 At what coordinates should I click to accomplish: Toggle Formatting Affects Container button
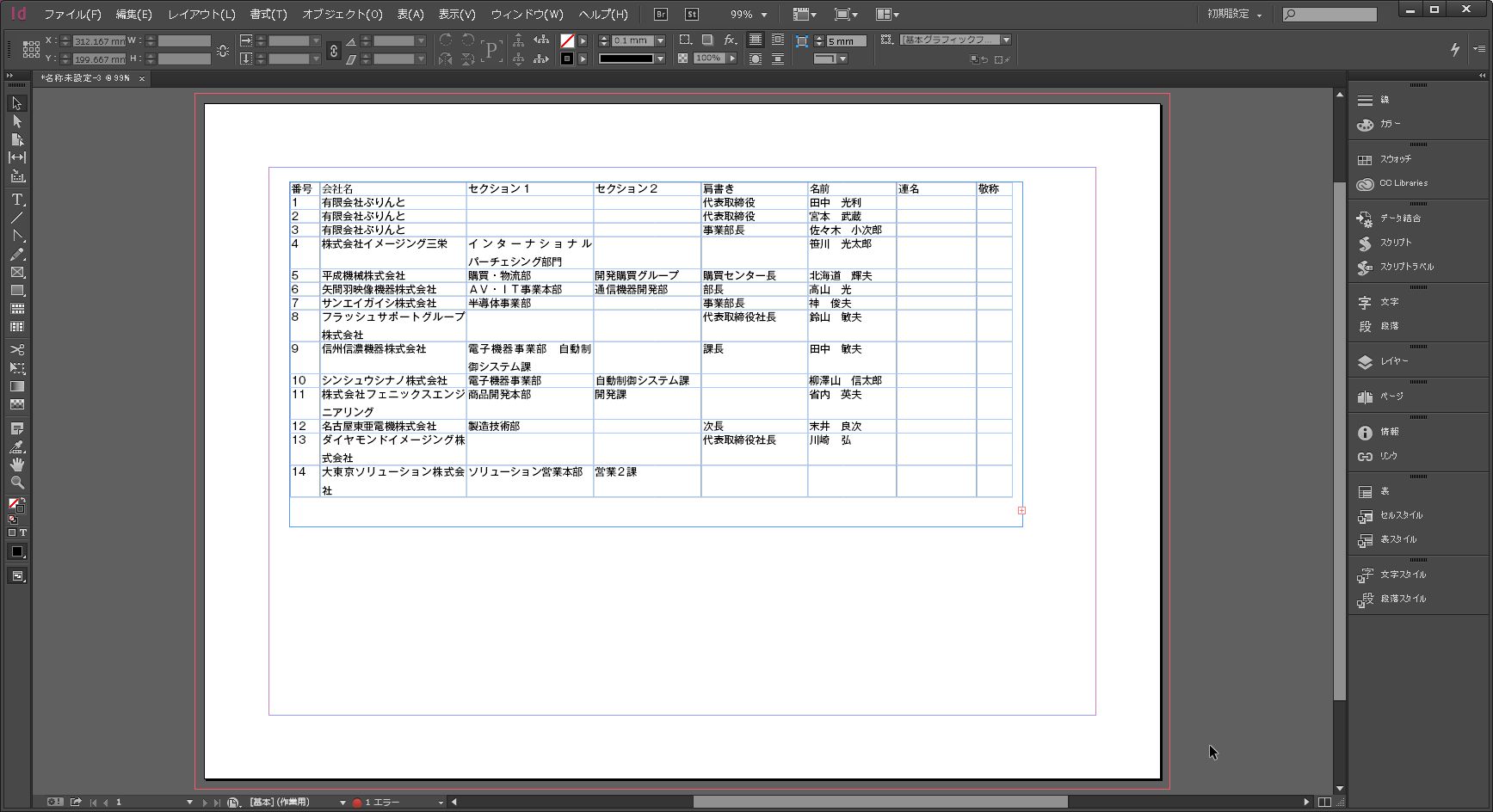coord(12,532)
